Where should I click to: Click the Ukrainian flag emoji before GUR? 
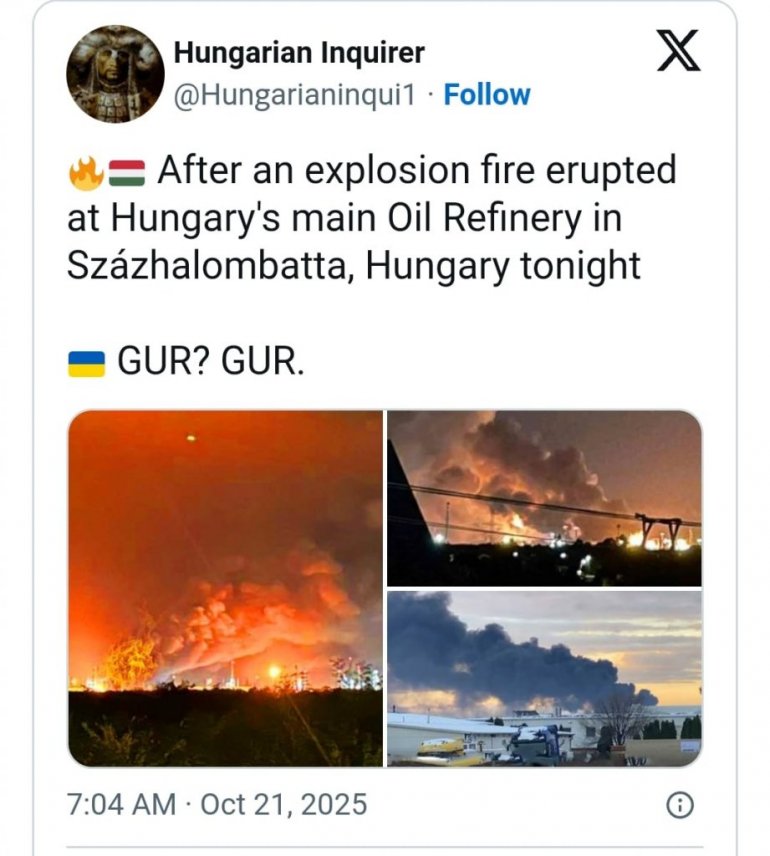click(x=87, y=363)
